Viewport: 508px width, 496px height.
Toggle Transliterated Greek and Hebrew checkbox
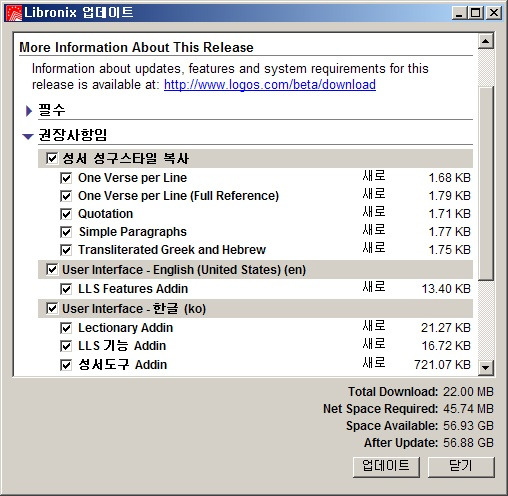66,250
